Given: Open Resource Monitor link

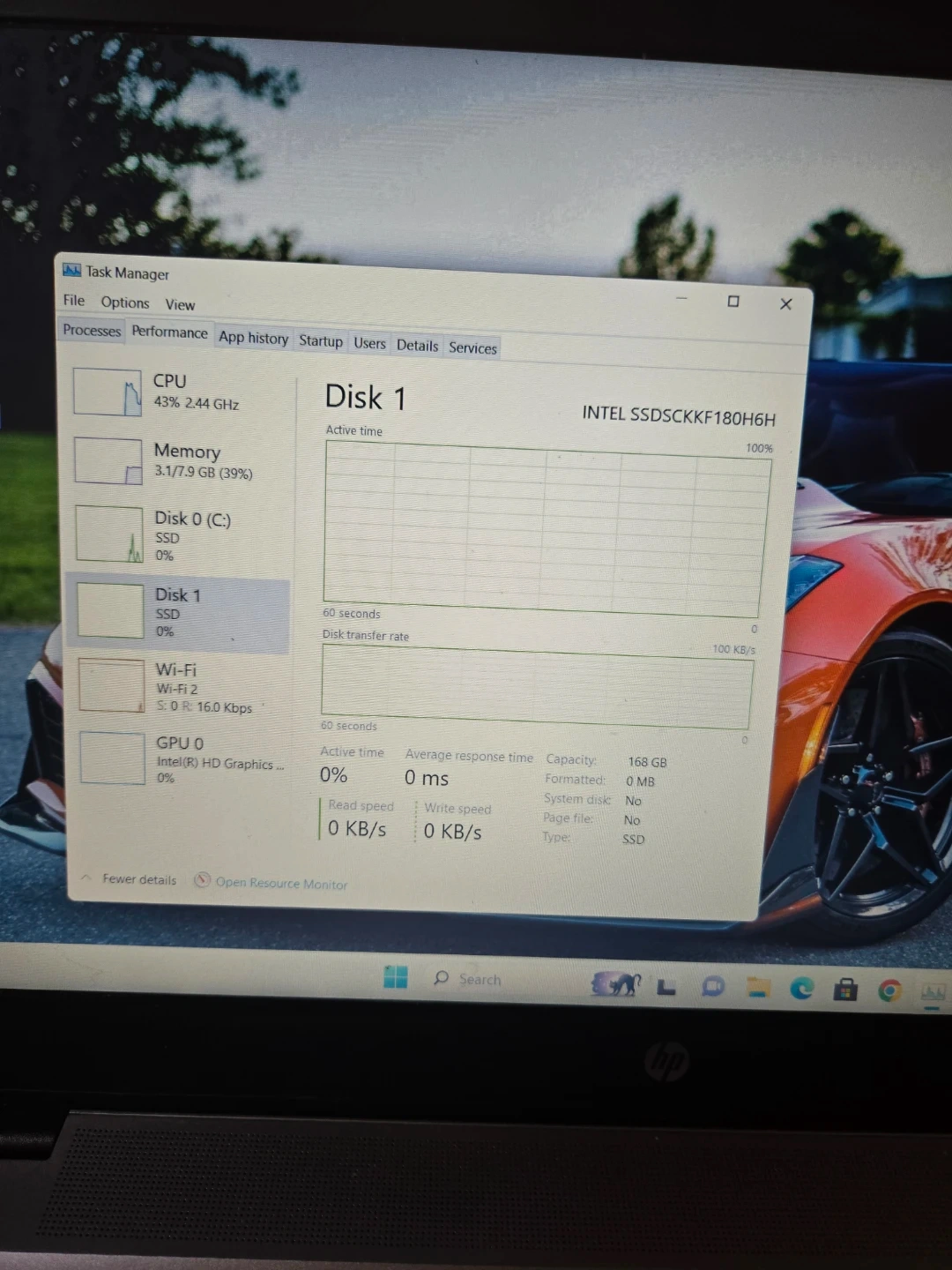Looking at the screenshot, I should coord(280,883).
